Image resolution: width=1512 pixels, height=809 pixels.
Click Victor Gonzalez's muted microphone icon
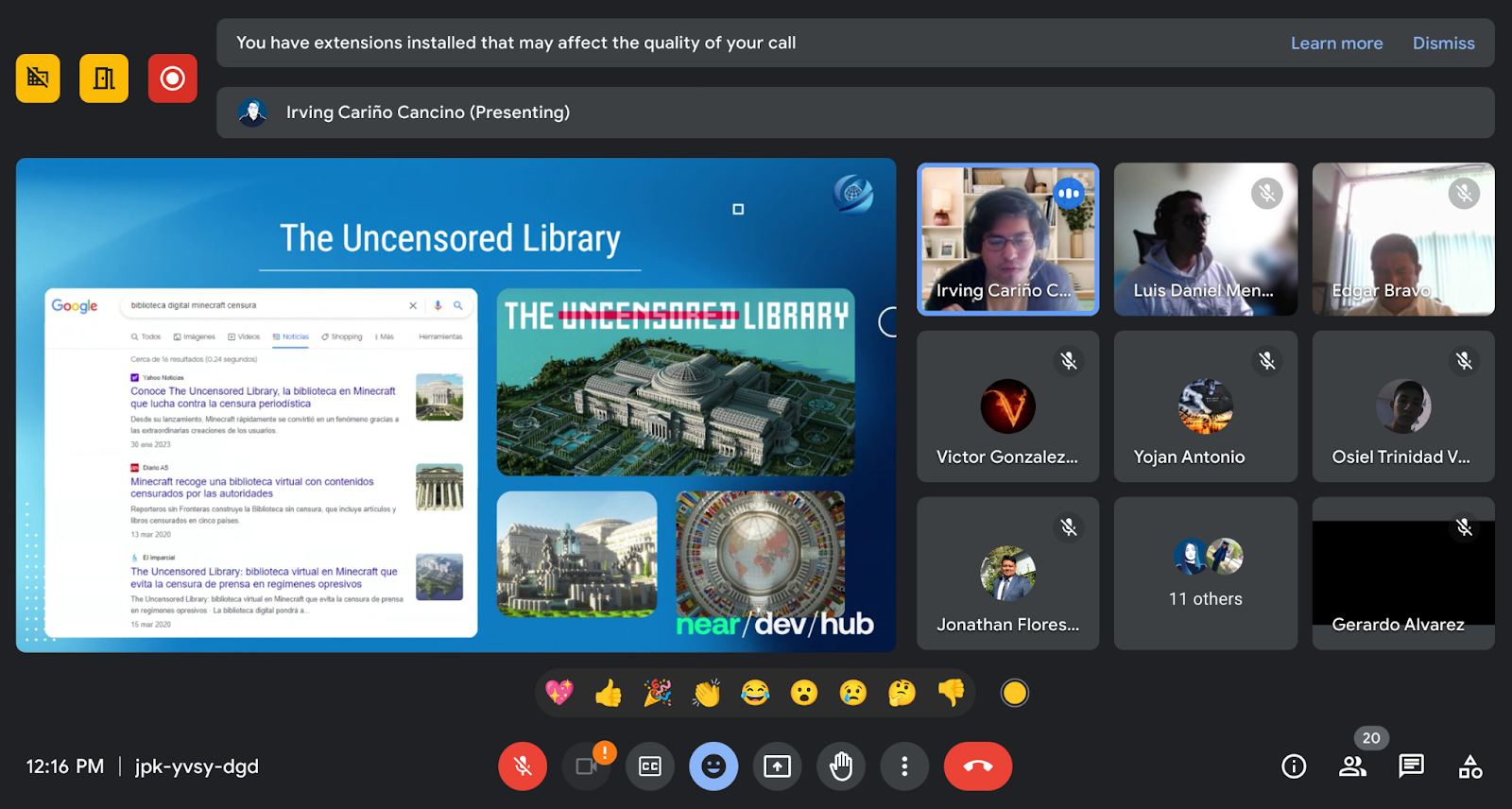pos(1069,361)
